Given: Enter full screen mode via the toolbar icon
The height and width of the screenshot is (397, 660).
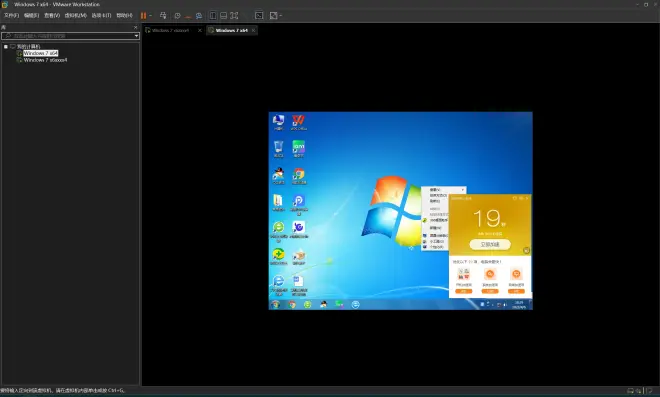Looking at the screenshot, I should coord(234,16).
